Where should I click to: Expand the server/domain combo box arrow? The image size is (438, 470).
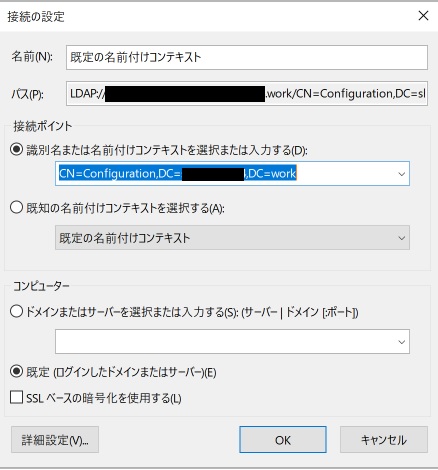402,342
